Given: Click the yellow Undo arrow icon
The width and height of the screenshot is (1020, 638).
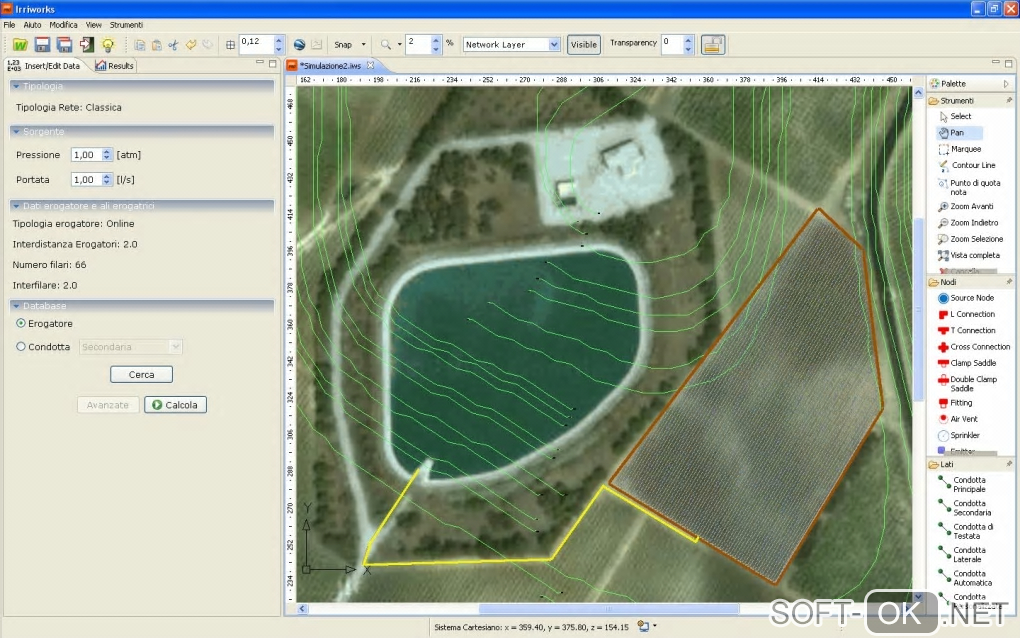Looking at the screenshot, I should pyautogui.click(x=191, y=45).
